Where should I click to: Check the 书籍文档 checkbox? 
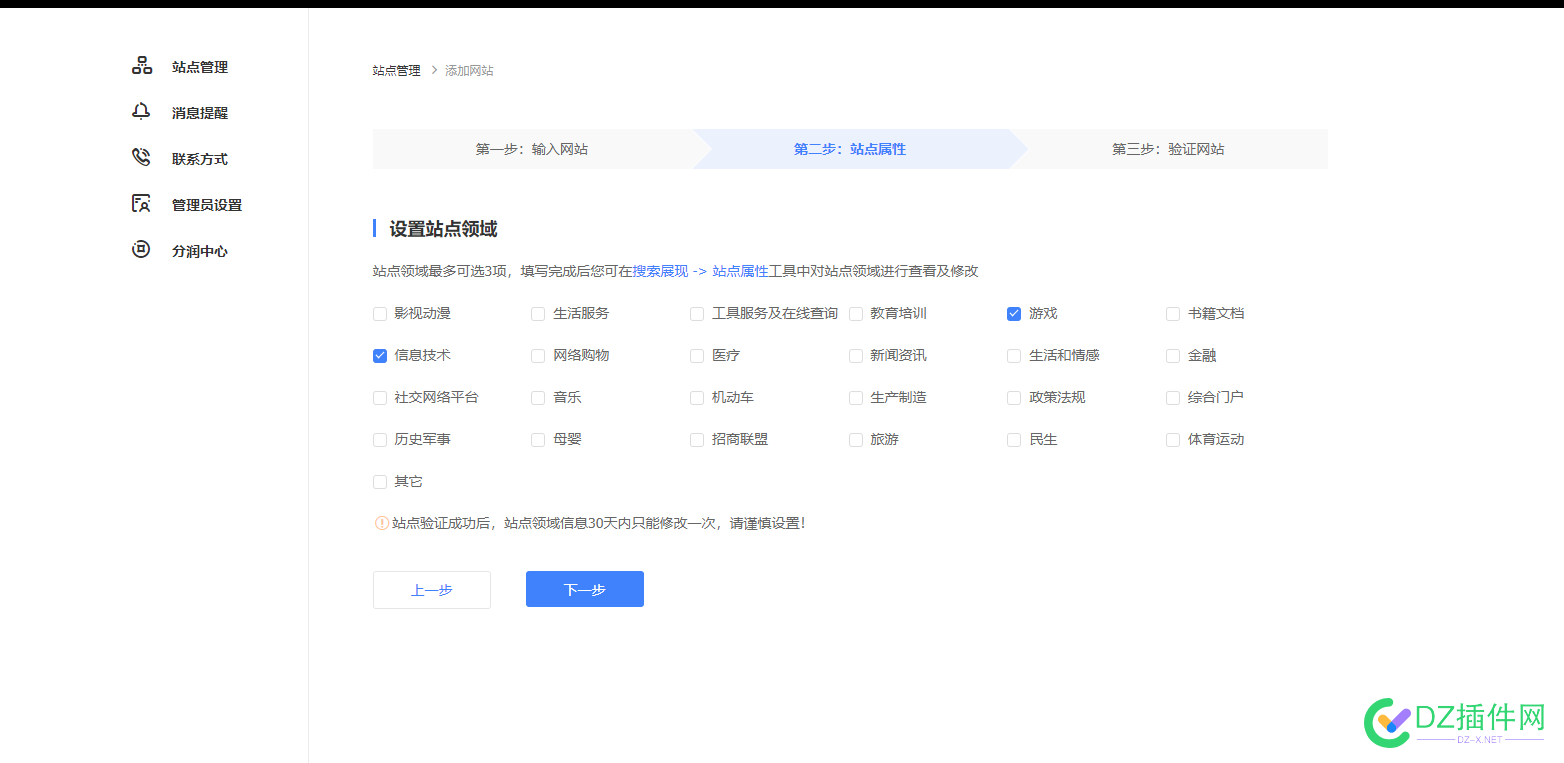point(1173,314)
